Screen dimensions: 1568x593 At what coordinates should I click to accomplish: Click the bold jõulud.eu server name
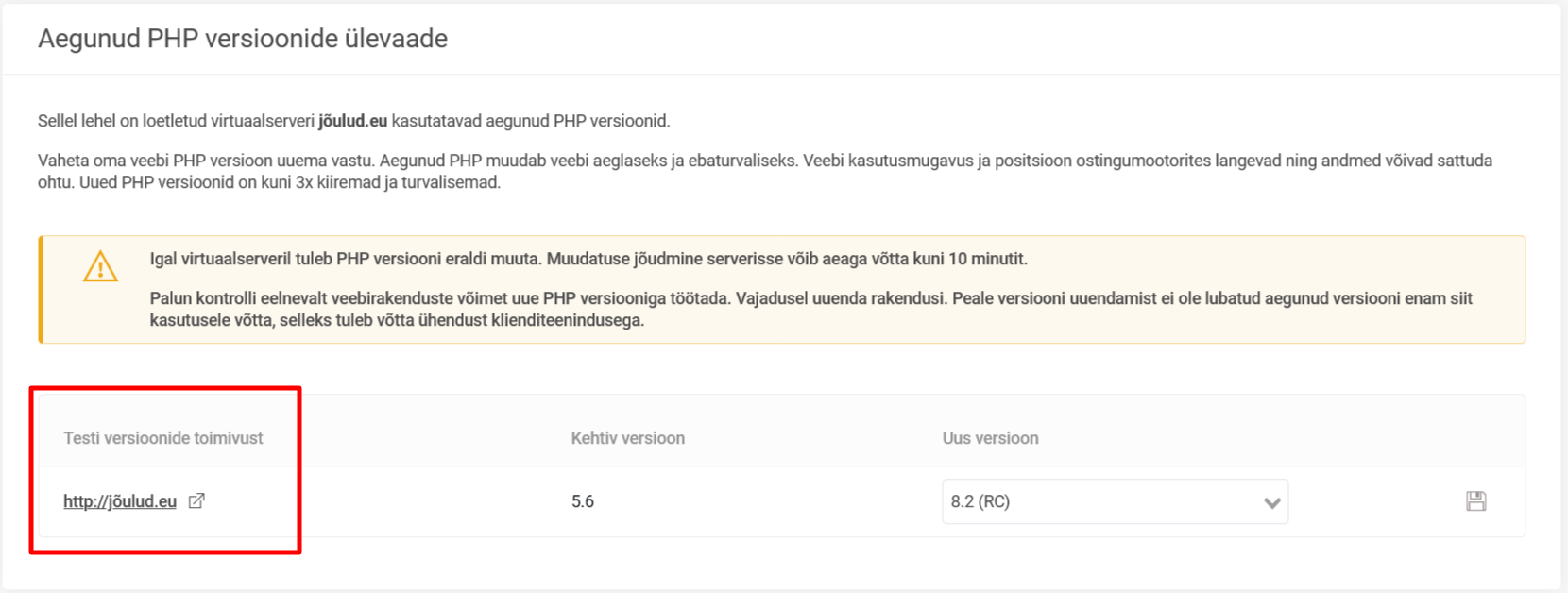coord(352,121)
